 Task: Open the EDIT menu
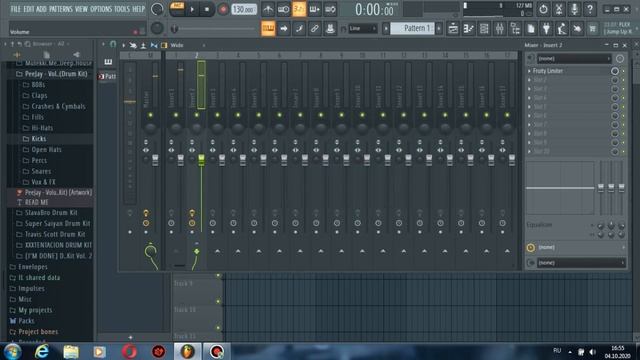pos(29,9)
